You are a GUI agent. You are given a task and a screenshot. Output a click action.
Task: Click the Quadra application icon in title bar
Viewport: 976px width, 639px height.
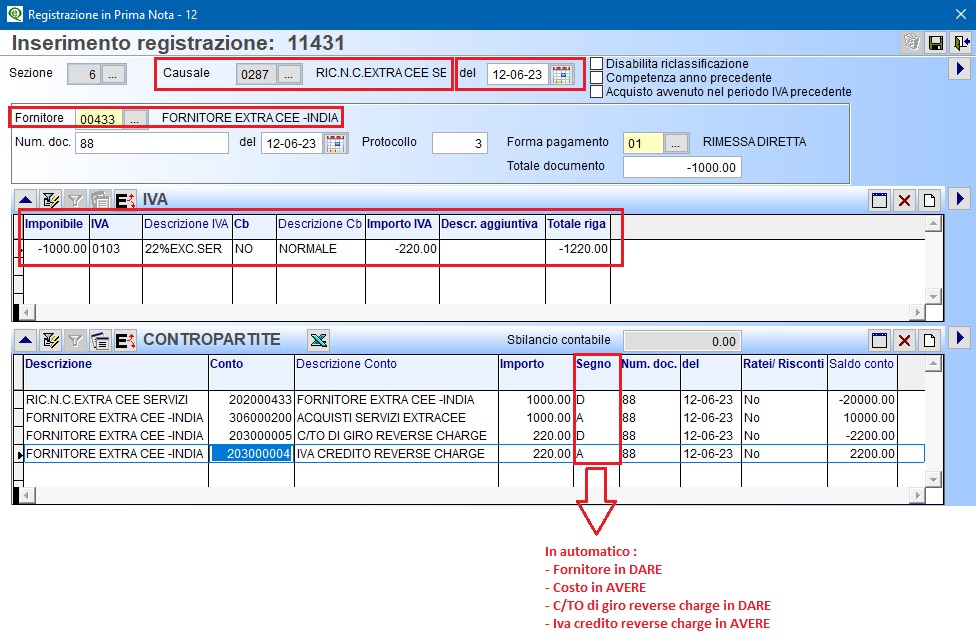point(15,14)
